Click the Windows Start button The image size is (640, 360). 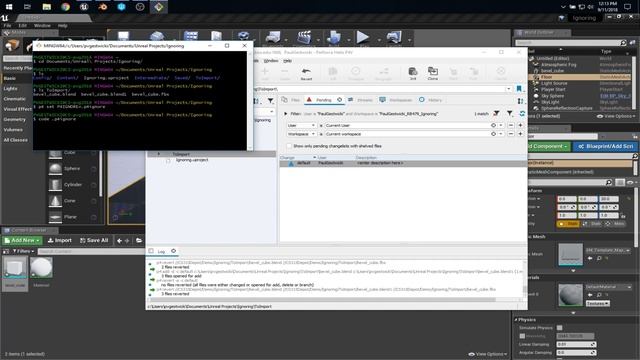9,7
